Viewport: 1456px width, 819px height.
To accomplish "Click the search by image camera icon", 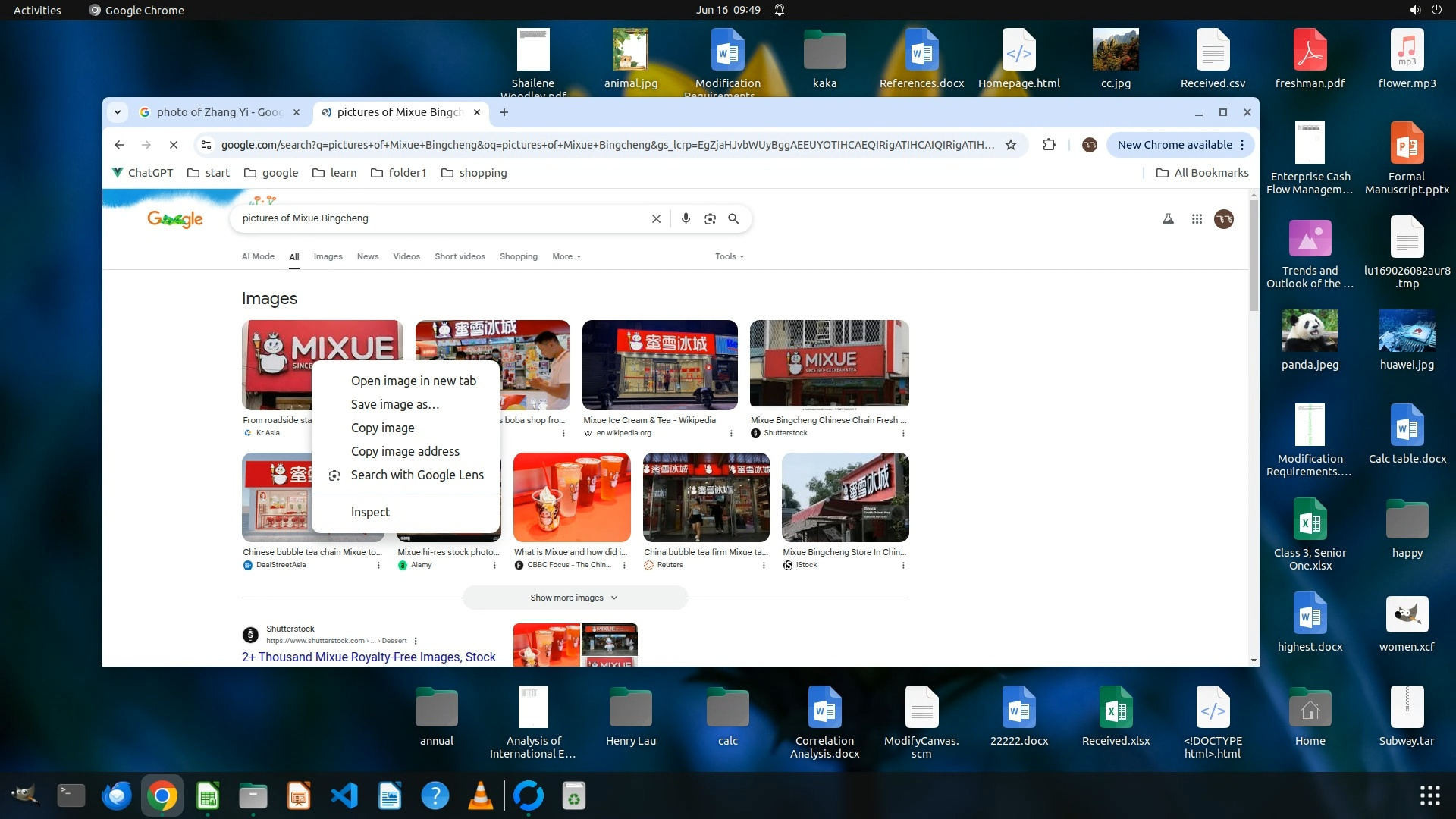I will click(x=710, y=218).
